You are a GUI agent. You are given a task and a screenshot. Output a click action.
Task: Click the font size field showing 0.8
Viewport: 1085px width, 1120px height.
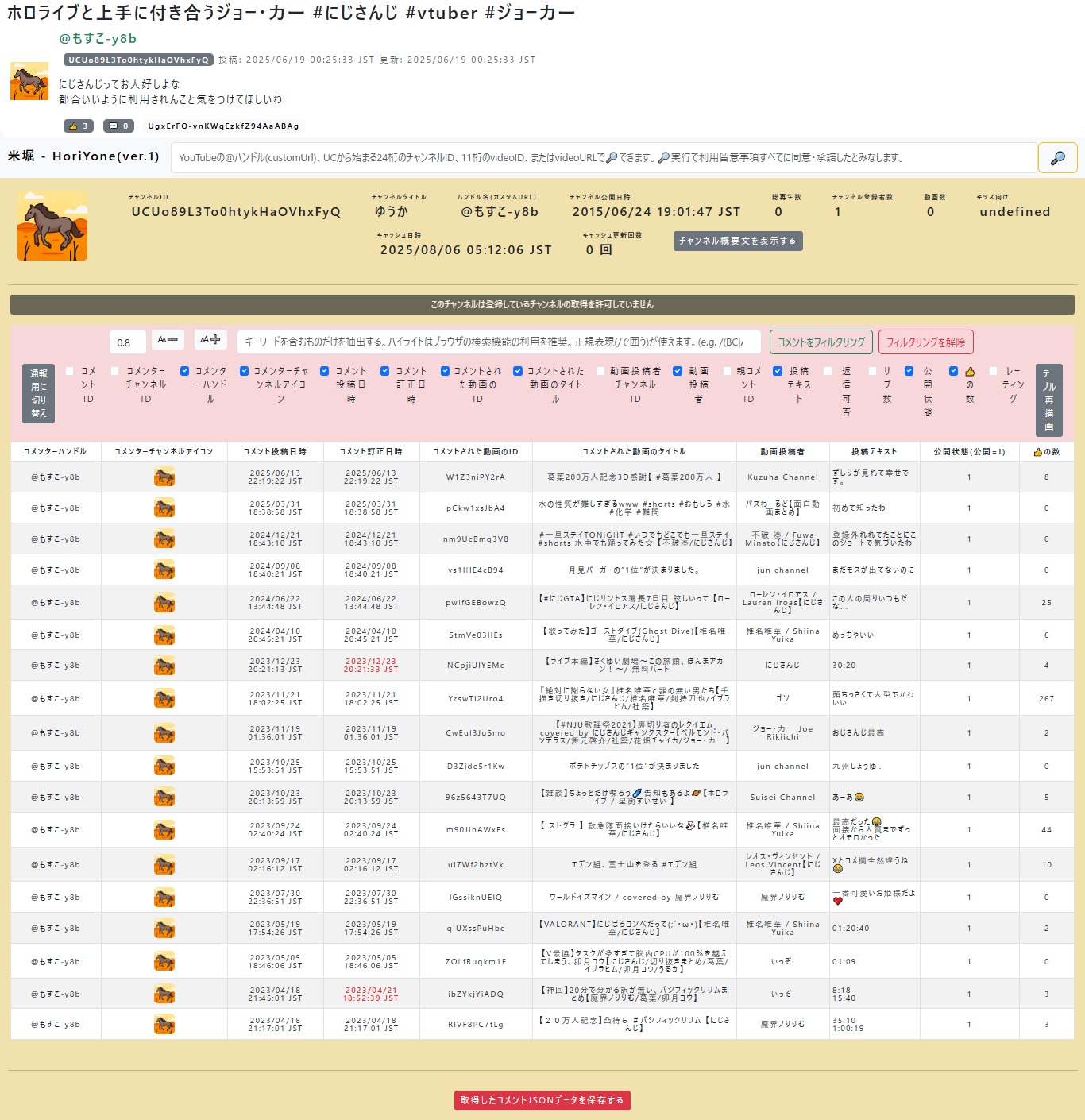click(x=127, y=342)
